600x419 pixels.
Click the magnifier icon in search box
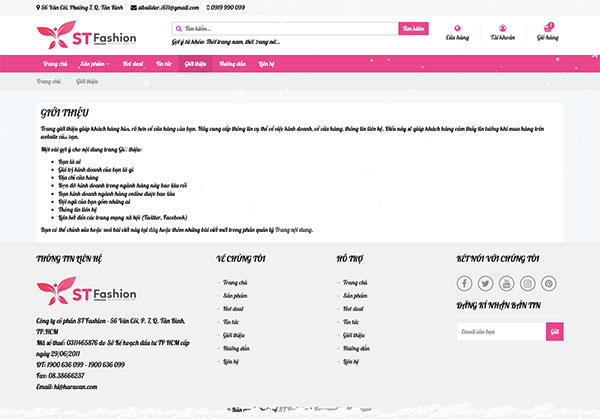pyautogui.click(x=178, y=29)
